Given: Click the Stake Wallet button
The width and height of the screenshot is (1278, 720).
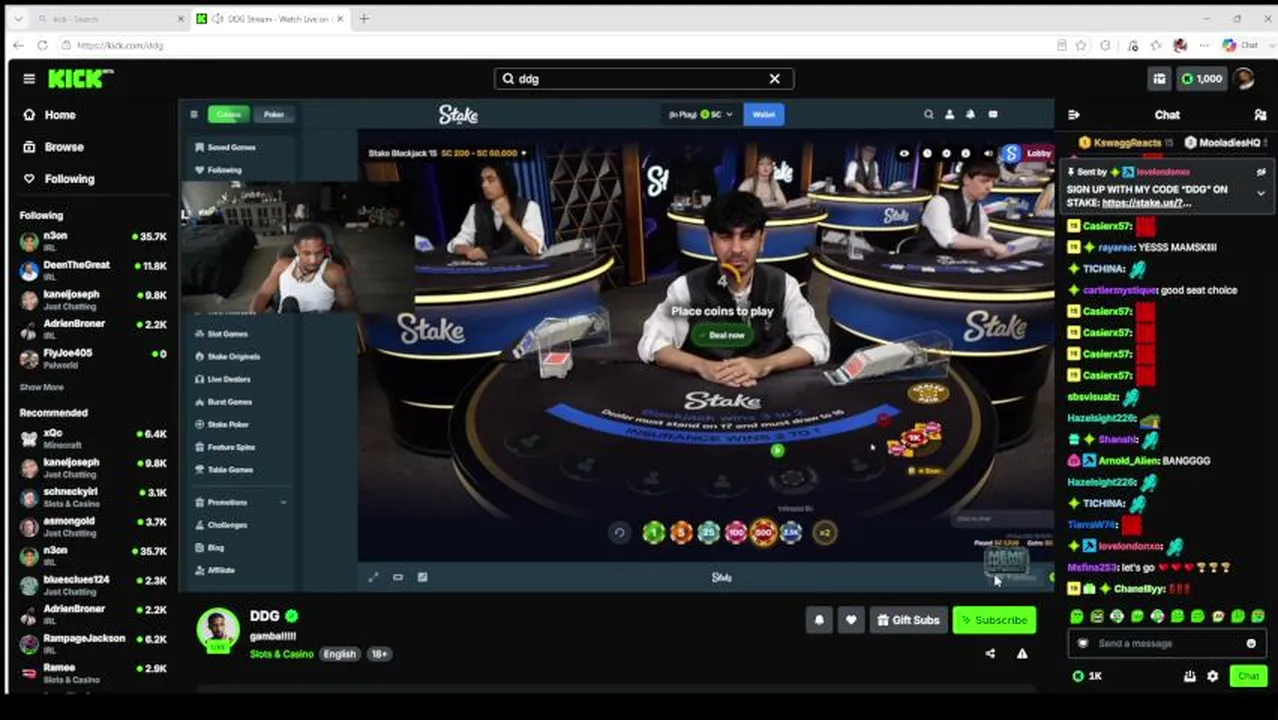Looking at the screenshot, I should 764,115.
